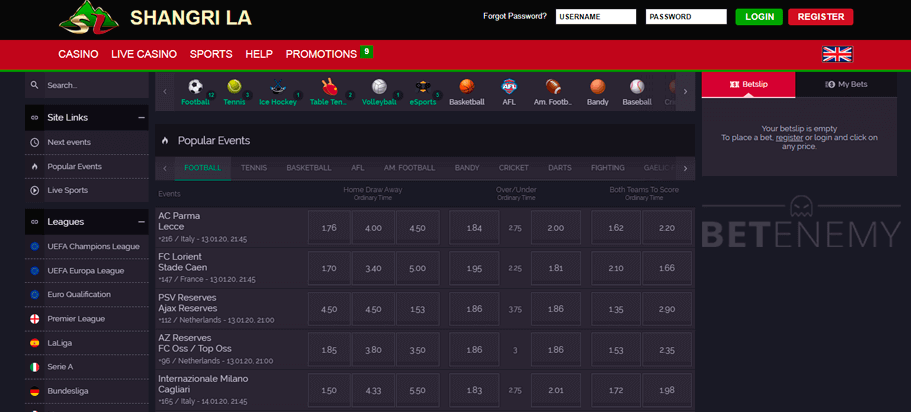
Task: Click the Live Sports play icon
Action: [34, 190]
